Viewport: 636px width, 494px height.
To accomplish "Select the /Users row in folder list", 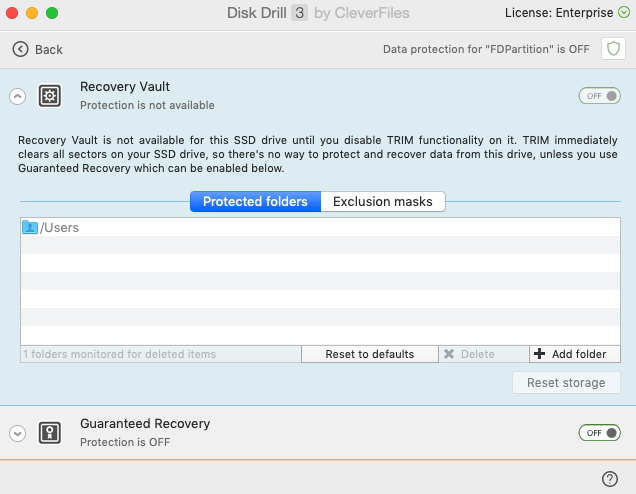I will pos(320,227).
